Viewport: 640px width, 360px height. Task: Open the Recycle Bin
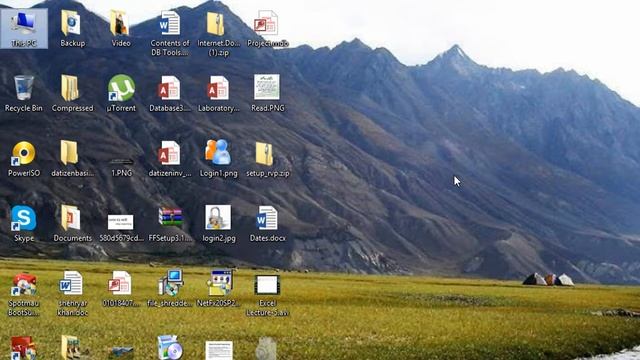[x=24, y=93]
